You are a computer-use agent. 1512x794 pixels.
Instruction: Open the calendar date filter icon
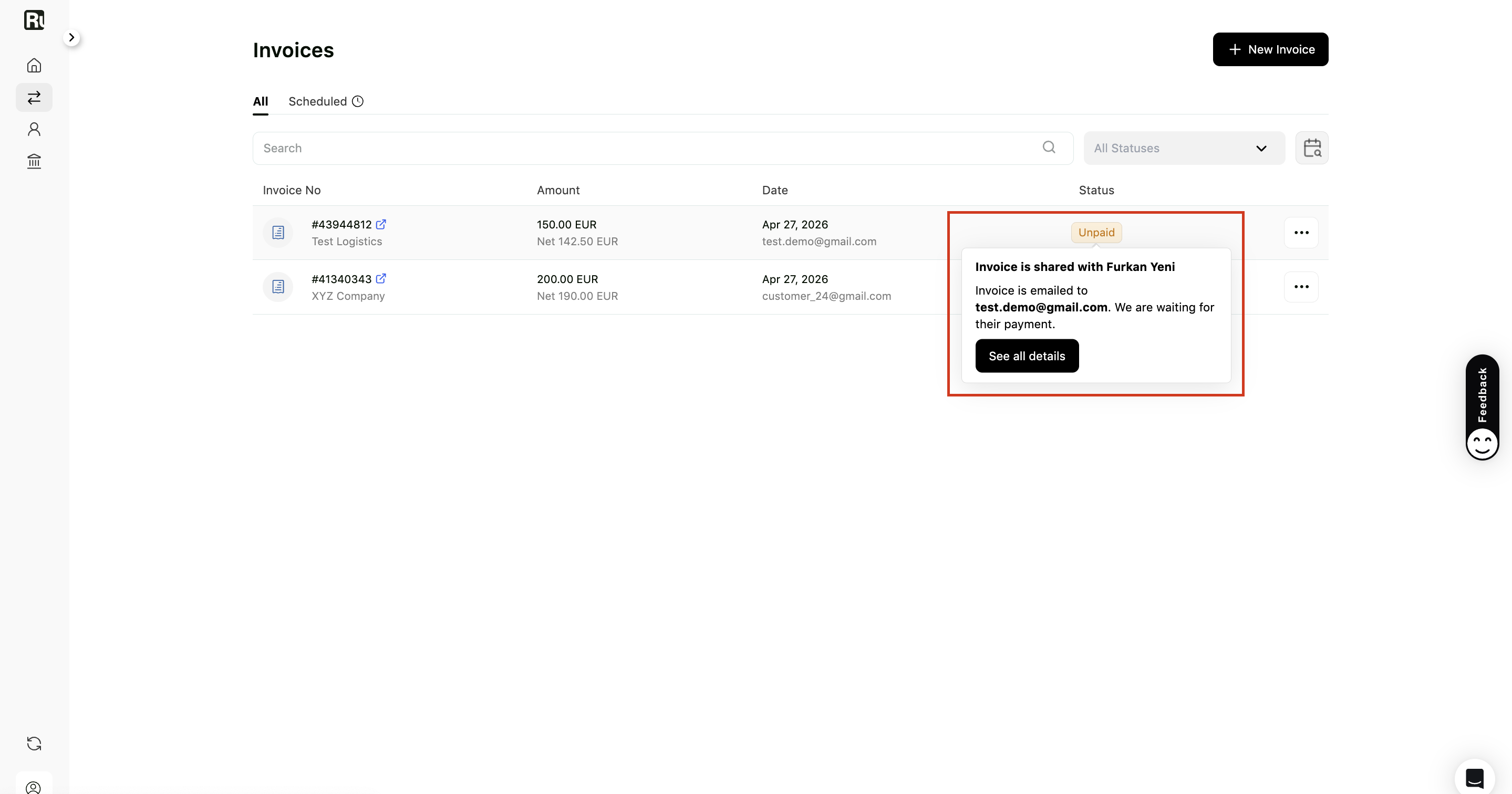(x=1312, y=148)
